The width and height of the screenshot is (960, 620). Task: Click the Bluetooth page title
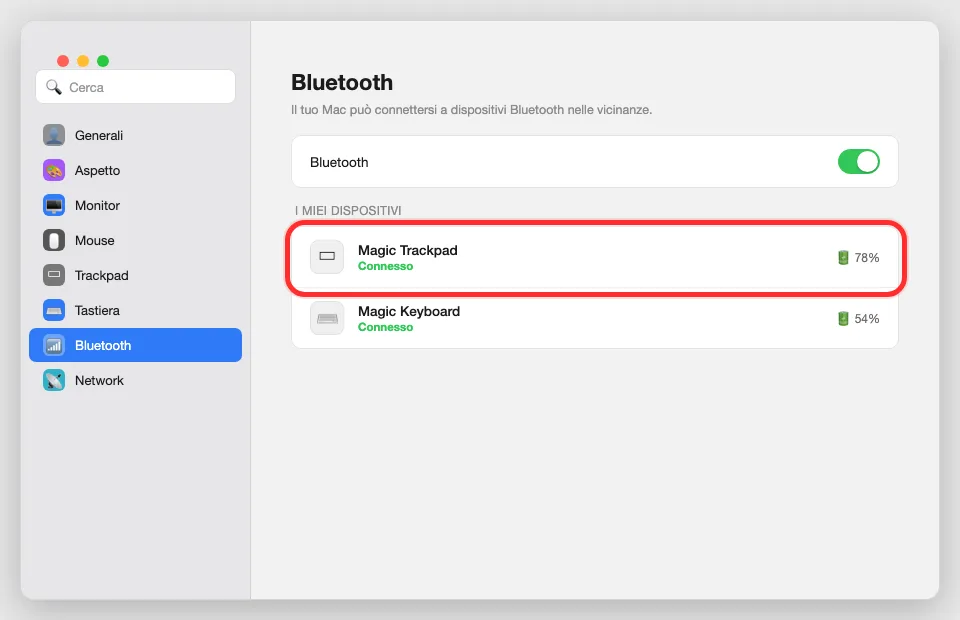coord(342,83)
